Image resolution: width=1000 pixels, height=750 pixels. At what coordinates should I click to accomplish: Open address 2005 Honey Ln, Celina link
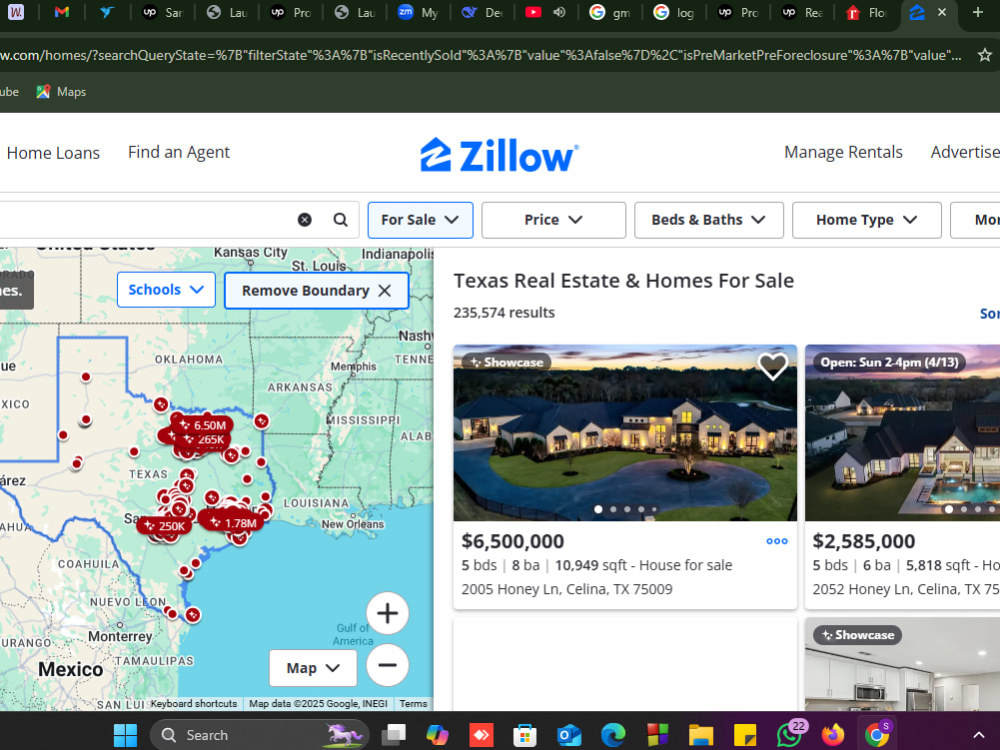567,589
